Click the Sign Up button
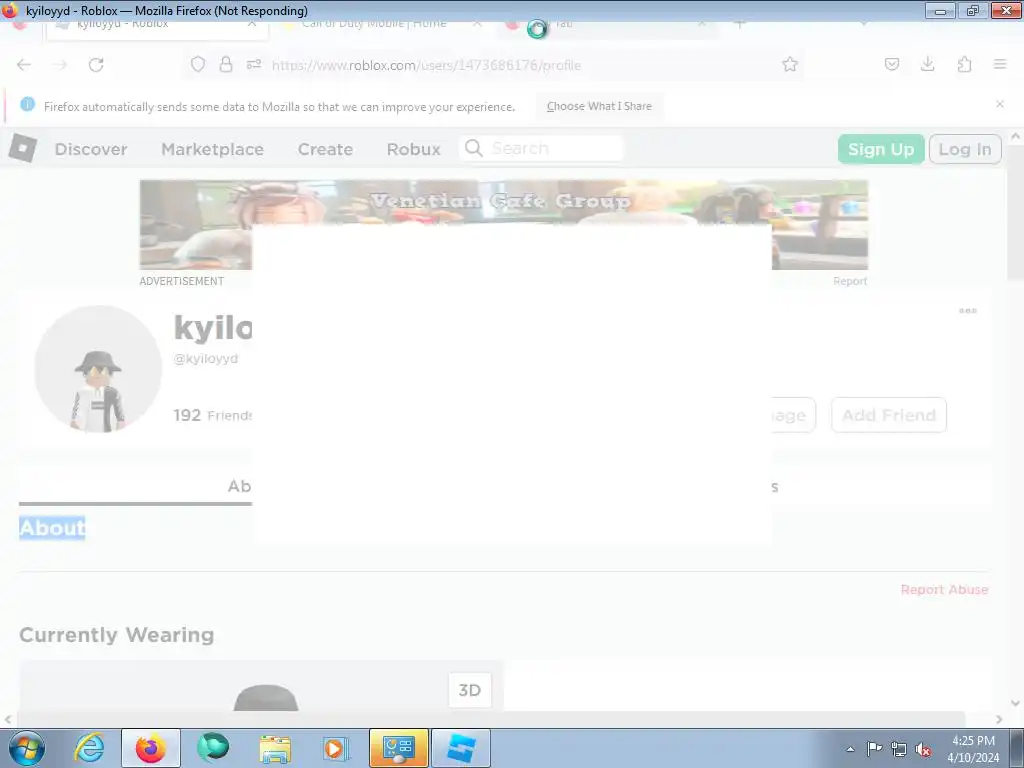This screenshot has width=1024, height=768. coord(880,149)
